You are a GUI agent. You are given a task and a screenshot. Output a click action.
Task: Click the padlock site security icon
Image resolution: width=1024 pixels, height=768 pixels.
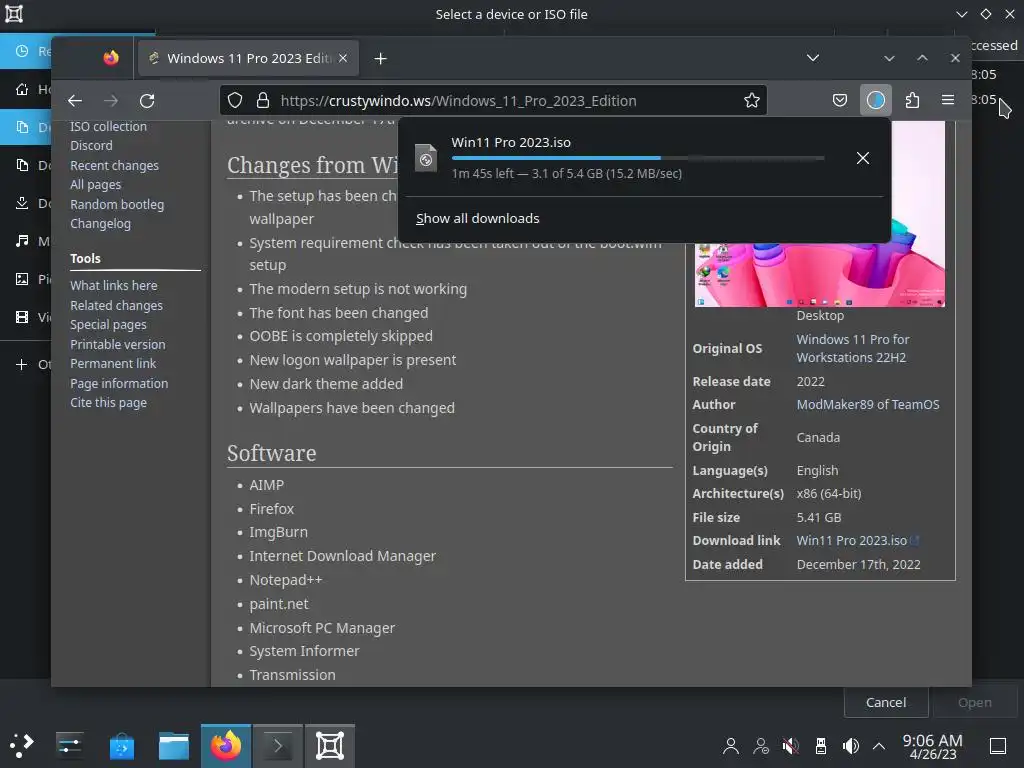point(263,101)
